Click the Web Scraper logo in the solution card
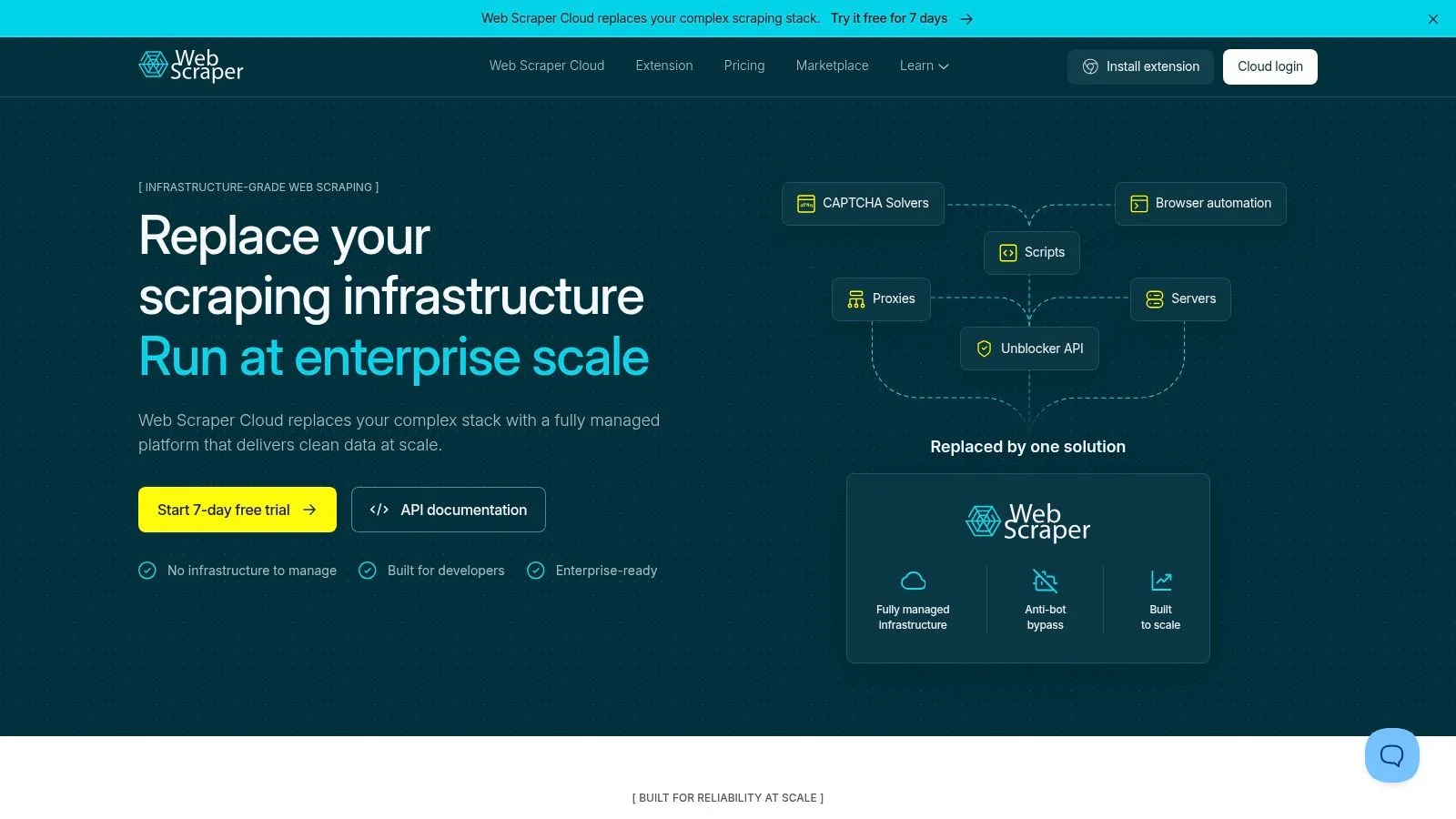The width and height of the screenshot is (1456, 819). coord(1028,522)
